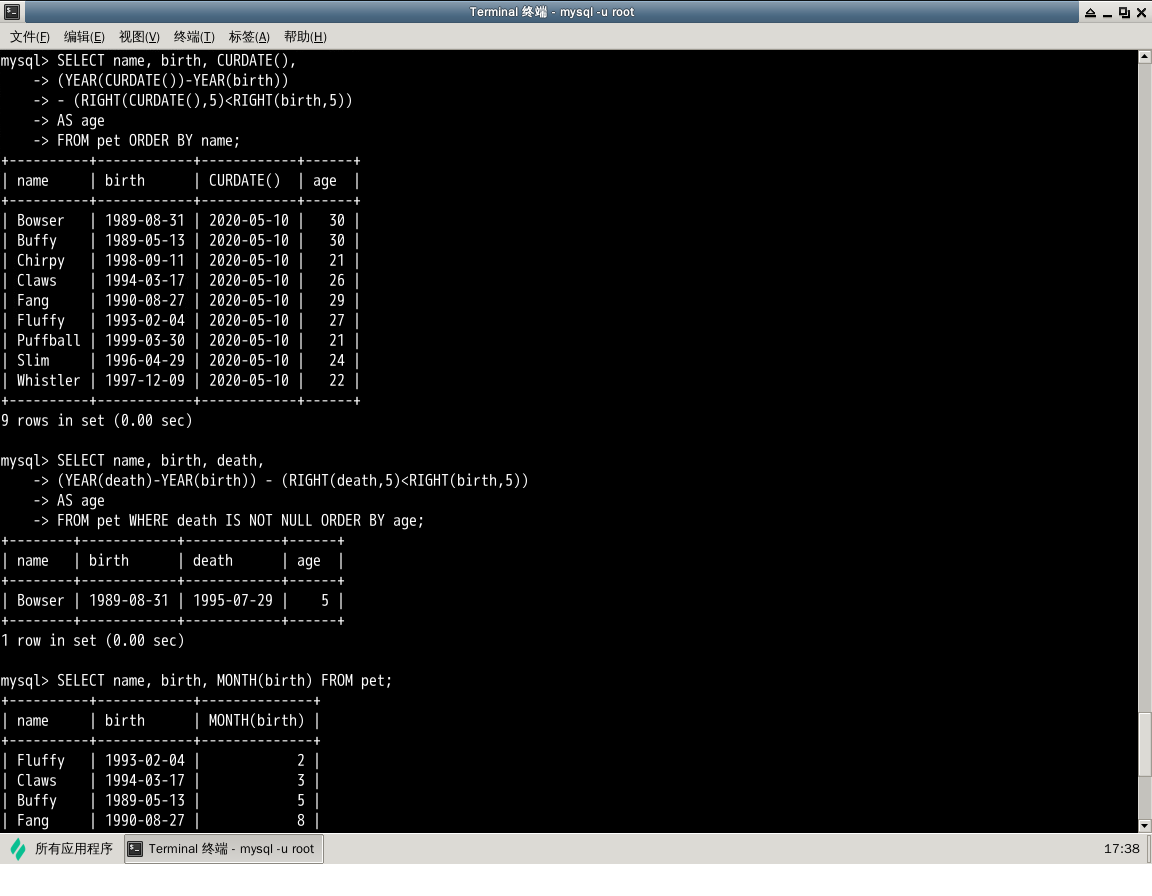Screen dimensions: 1152x896
Task: Click the 17:38 clock in panel
Action: click(1121, 849)
